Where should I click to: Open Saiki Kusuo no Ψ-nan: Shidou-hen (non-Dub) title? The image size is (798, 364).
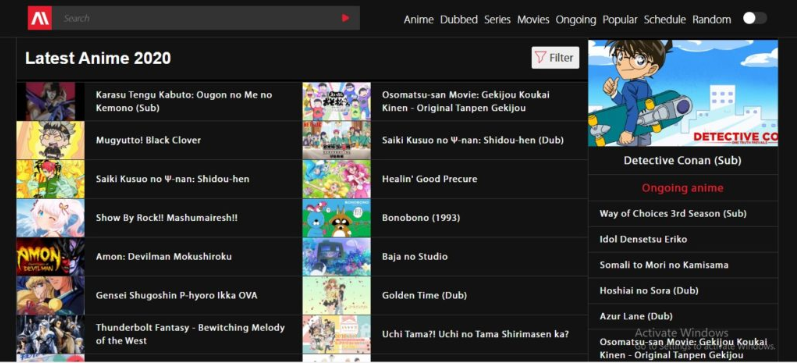point(173,179)
